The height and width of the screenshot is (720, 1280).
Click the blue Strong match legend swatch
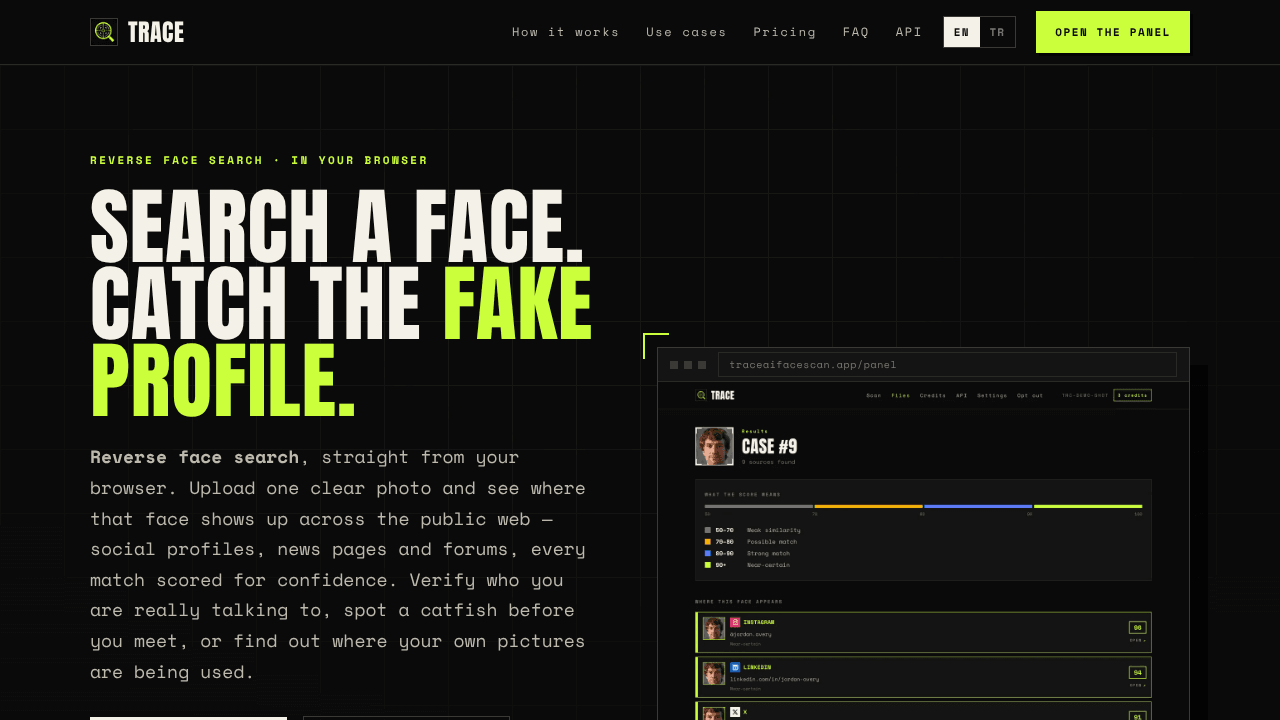707,553
